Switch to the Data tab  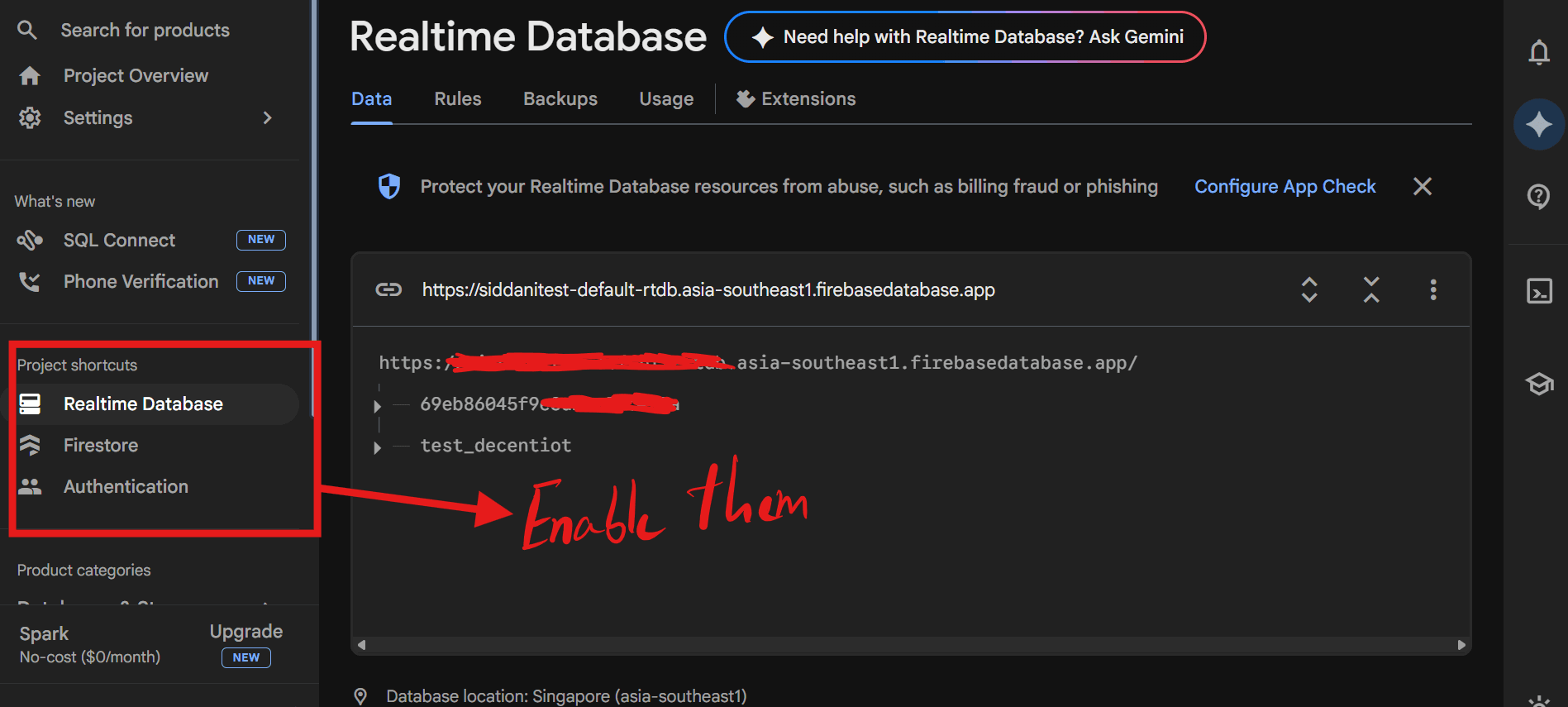[x=372, y=99]
